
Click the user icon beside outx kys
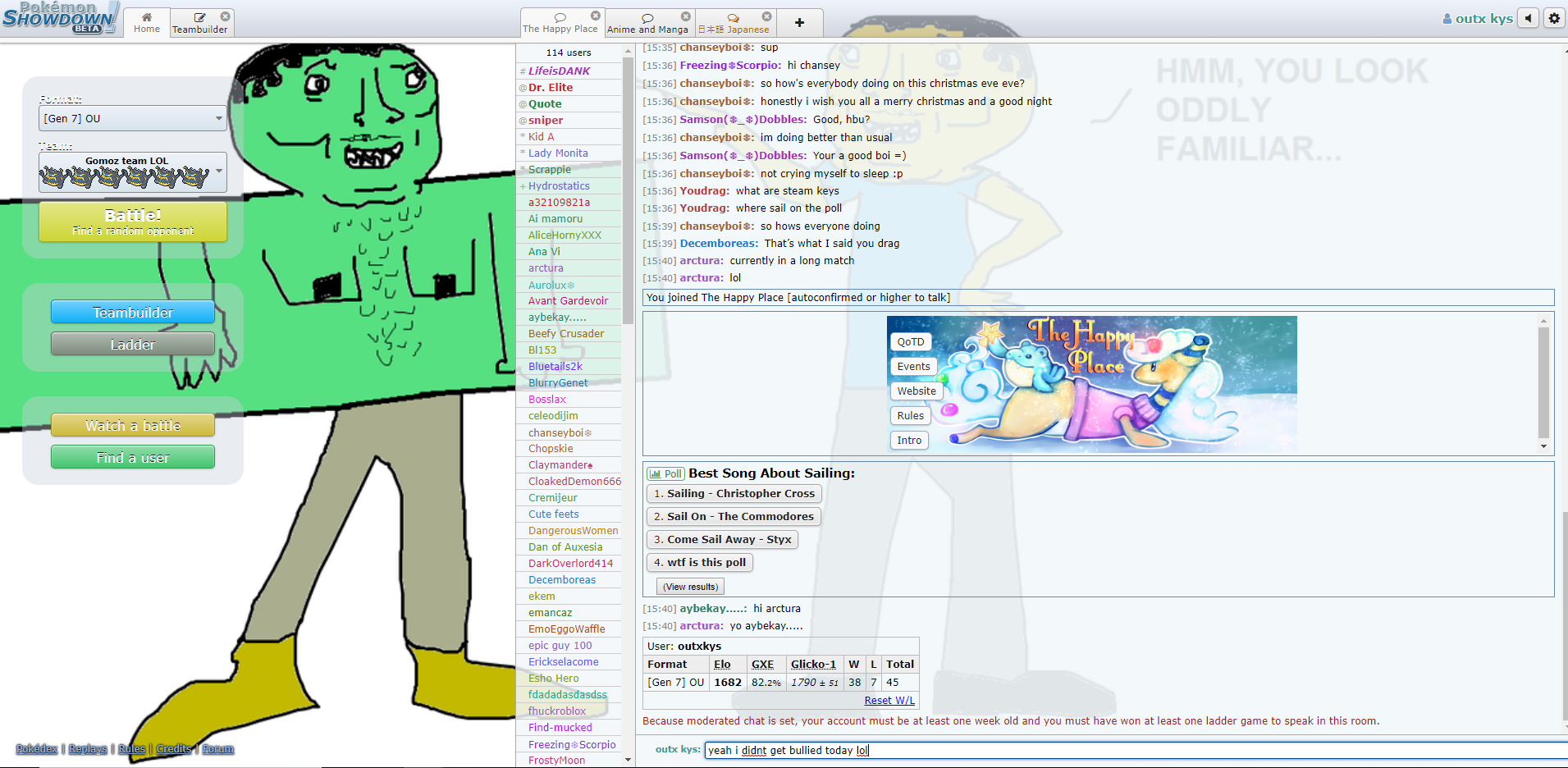(1447, 19)
